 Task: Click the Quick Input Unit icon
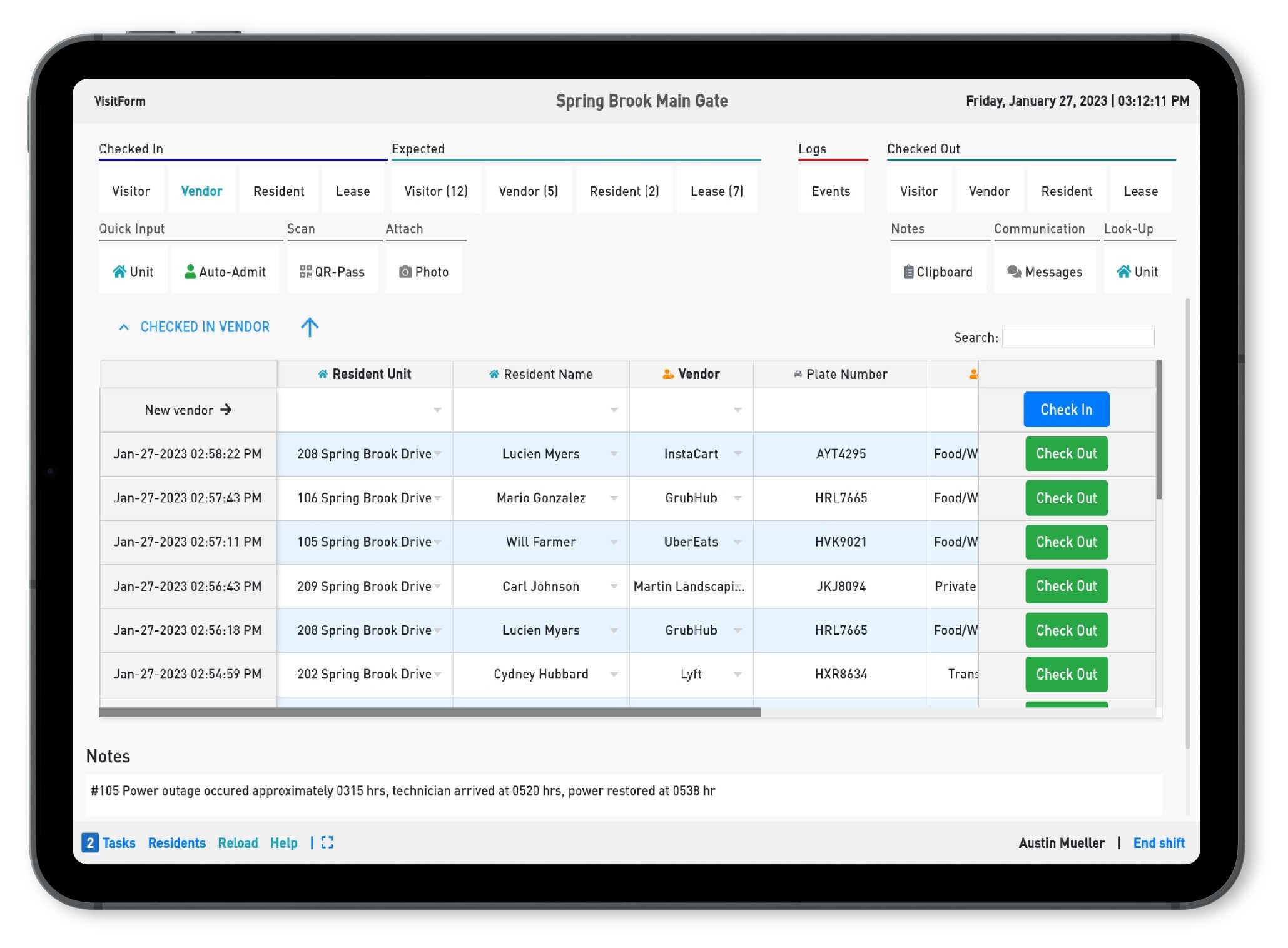pos(119,271)
